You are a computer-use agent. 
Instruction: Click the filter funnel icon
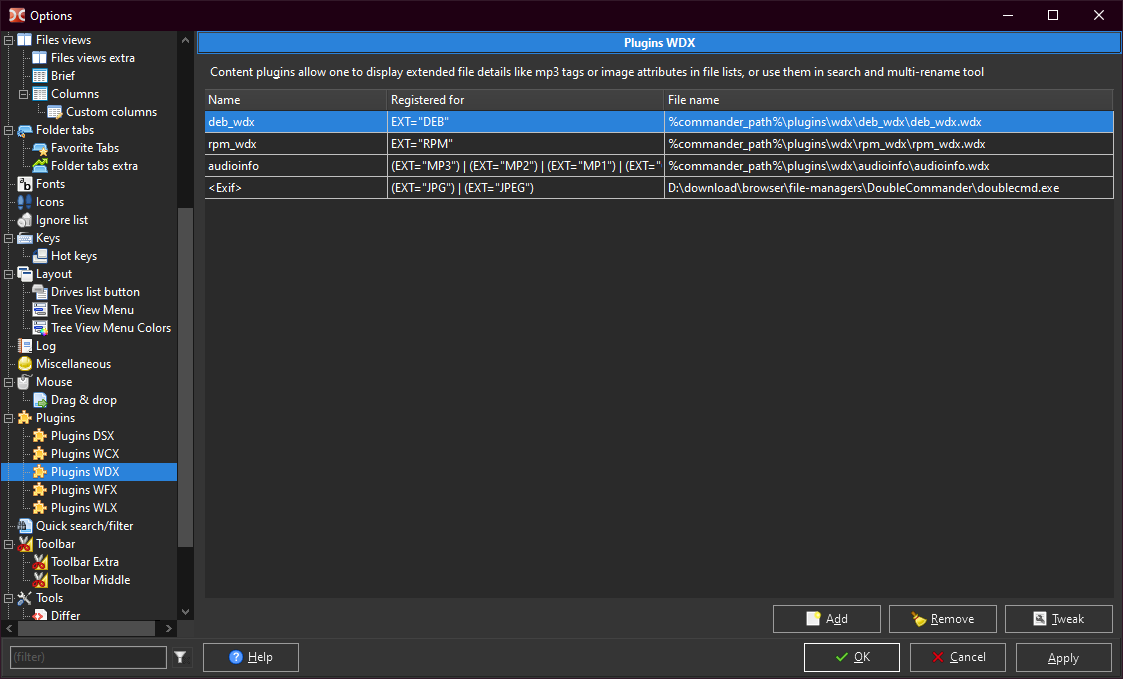180,657
